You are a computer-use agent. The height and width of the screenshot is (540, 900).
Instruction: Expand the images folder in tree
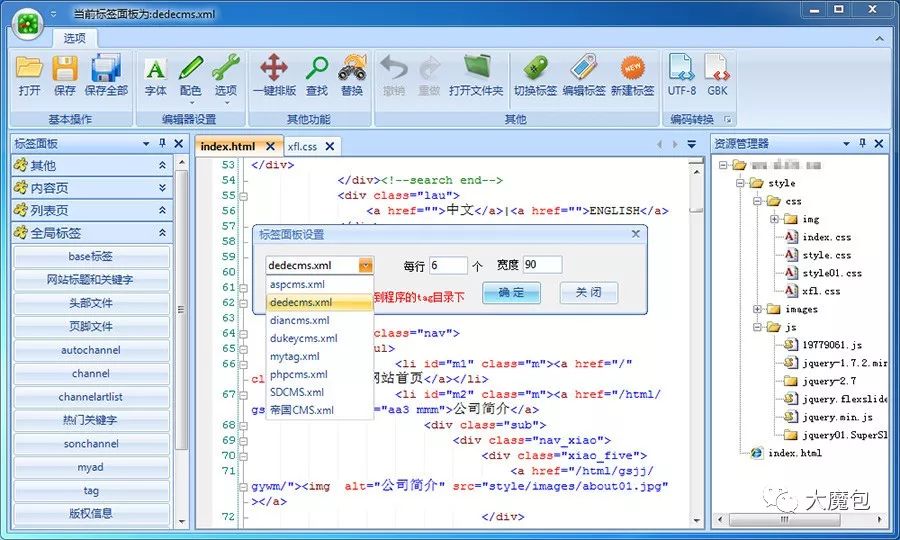758,309
